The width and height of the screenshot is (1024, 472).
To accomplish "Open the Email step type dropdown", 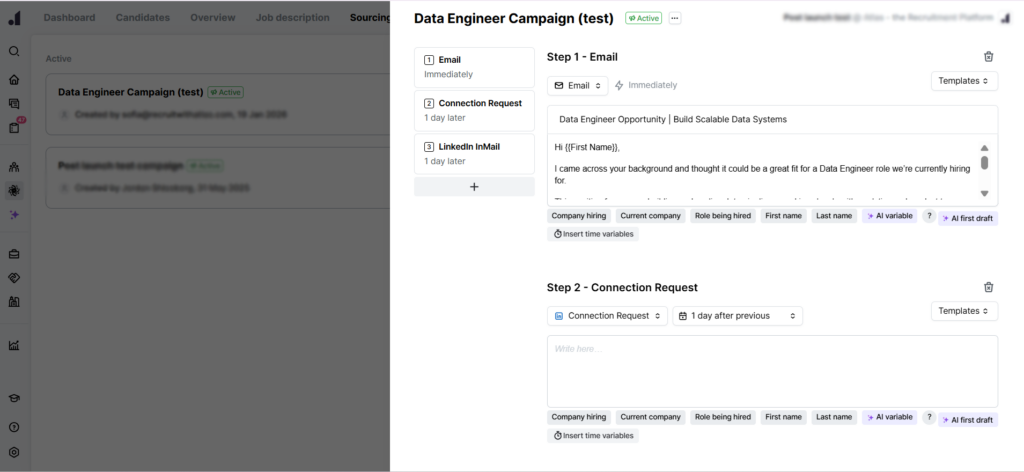I will point(577,86).
